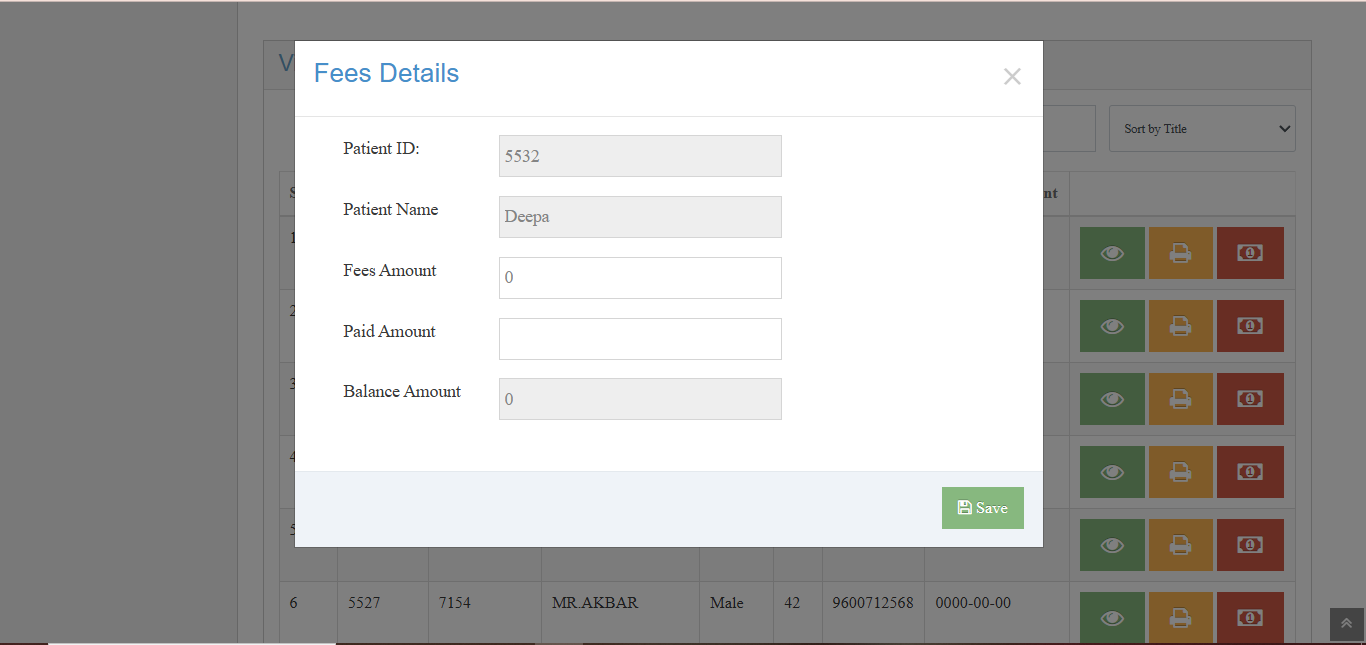Click the scroll-to-top double chevron button
The width and height of the screenshot is (1366, 645).
pos(1346,624)
